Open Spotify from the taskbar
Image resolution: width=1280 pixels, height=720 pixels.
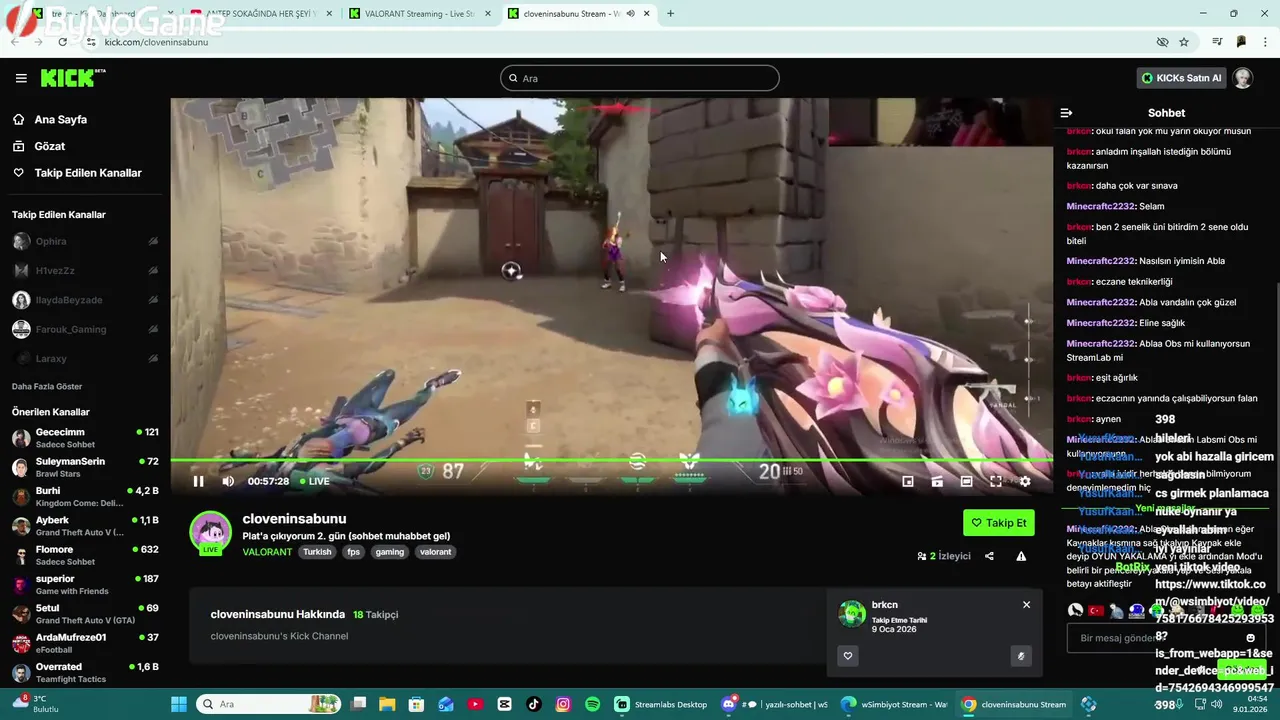592,704
